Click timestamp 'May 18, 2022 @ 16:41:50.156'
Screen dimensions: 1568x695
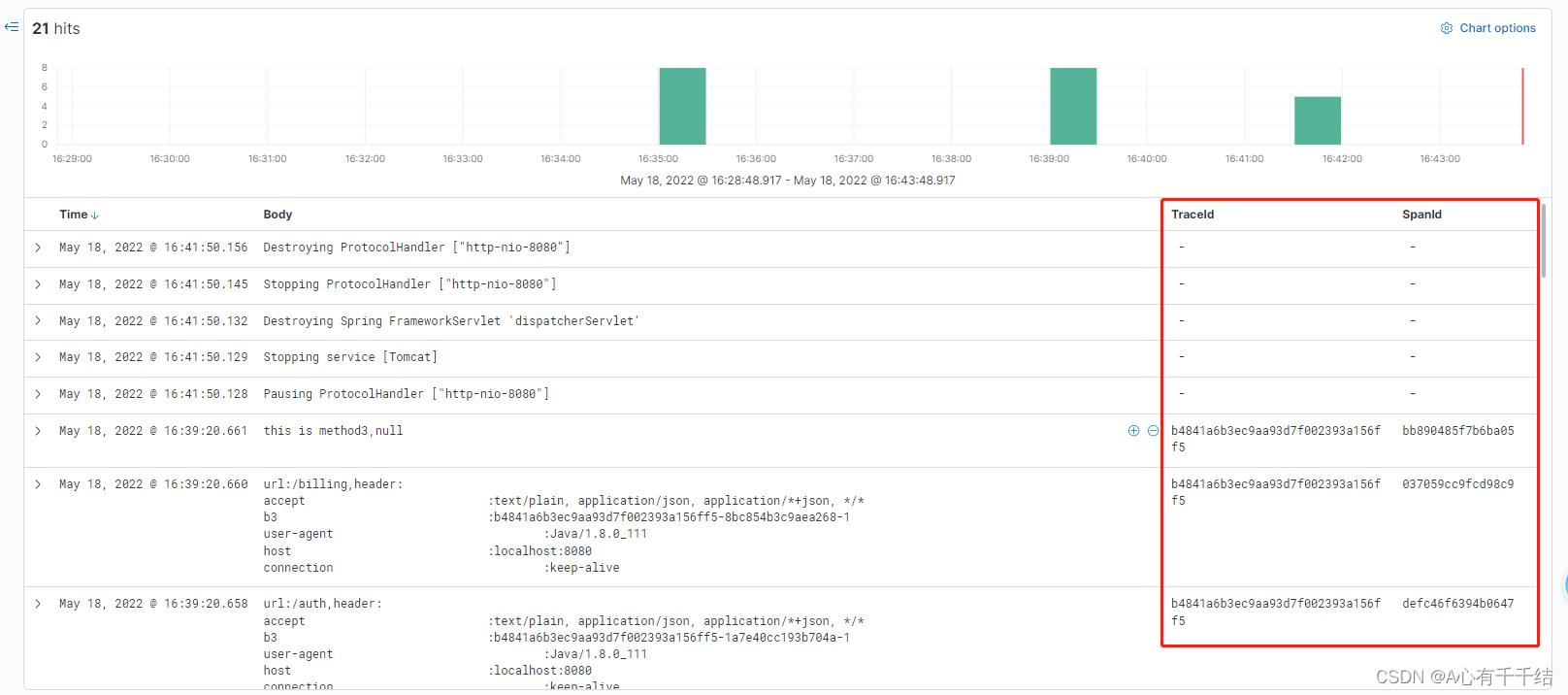(x=153, y=248)
